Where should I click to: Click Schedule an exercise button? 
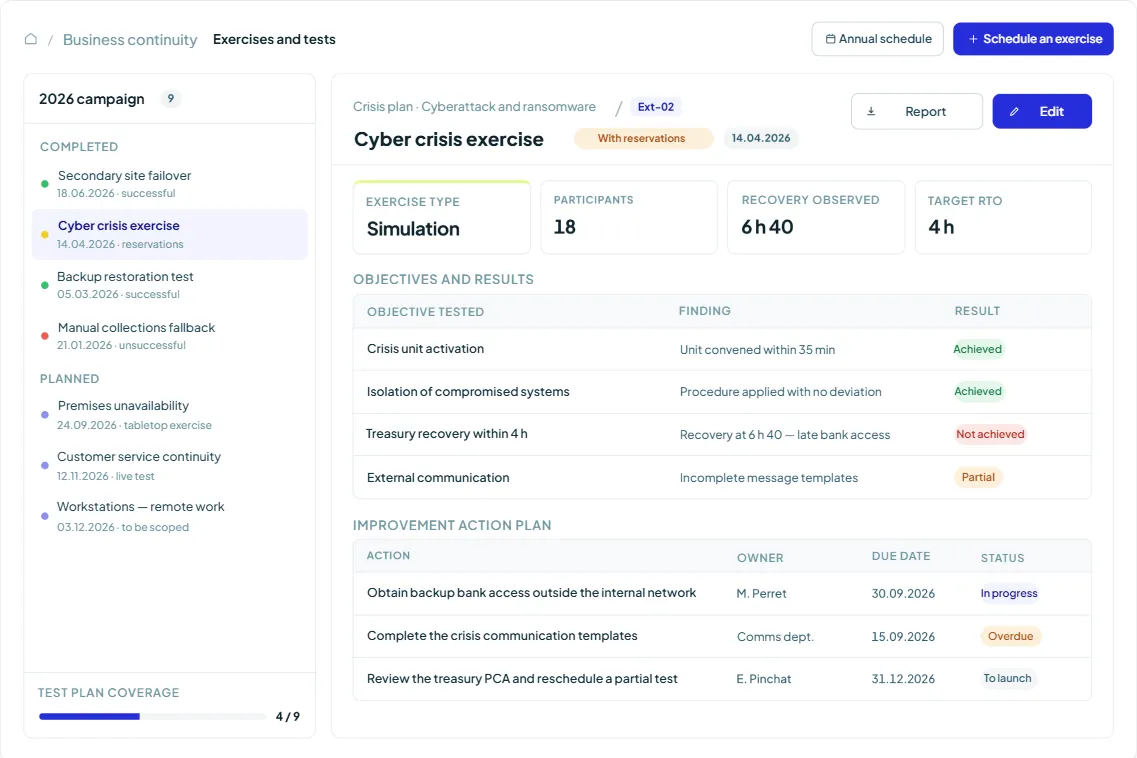[x=1033, y=38]
